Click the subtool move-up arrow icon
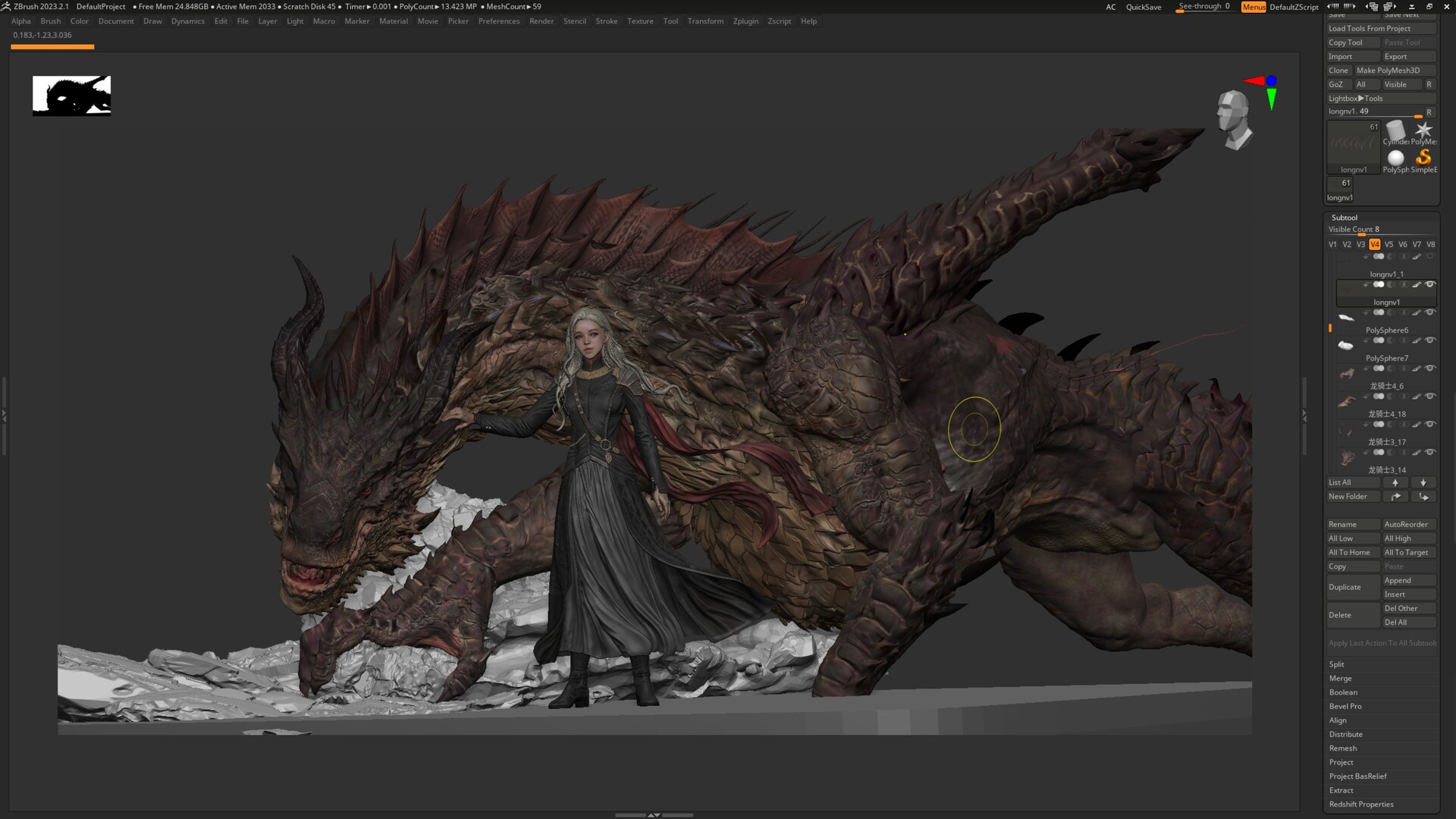The width and height of the screenshot is (1456, 819). 1395,482
